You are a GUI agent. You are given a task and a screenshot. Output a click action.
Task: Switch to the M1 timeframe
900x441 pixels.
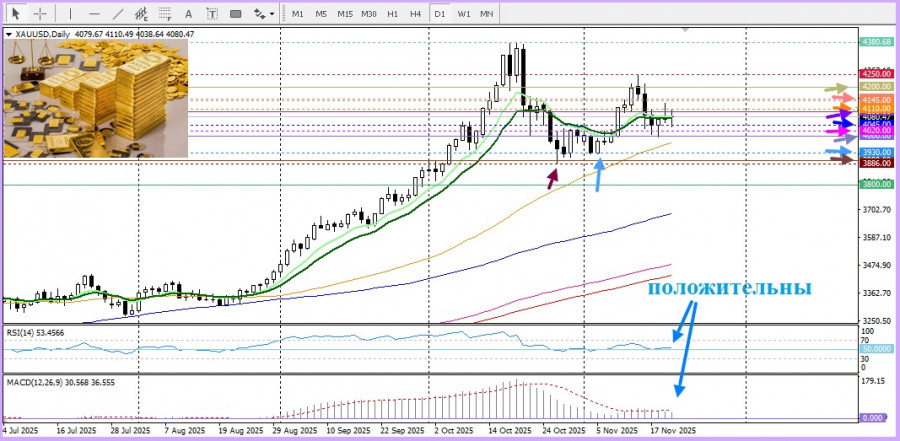tap(298, 14)
